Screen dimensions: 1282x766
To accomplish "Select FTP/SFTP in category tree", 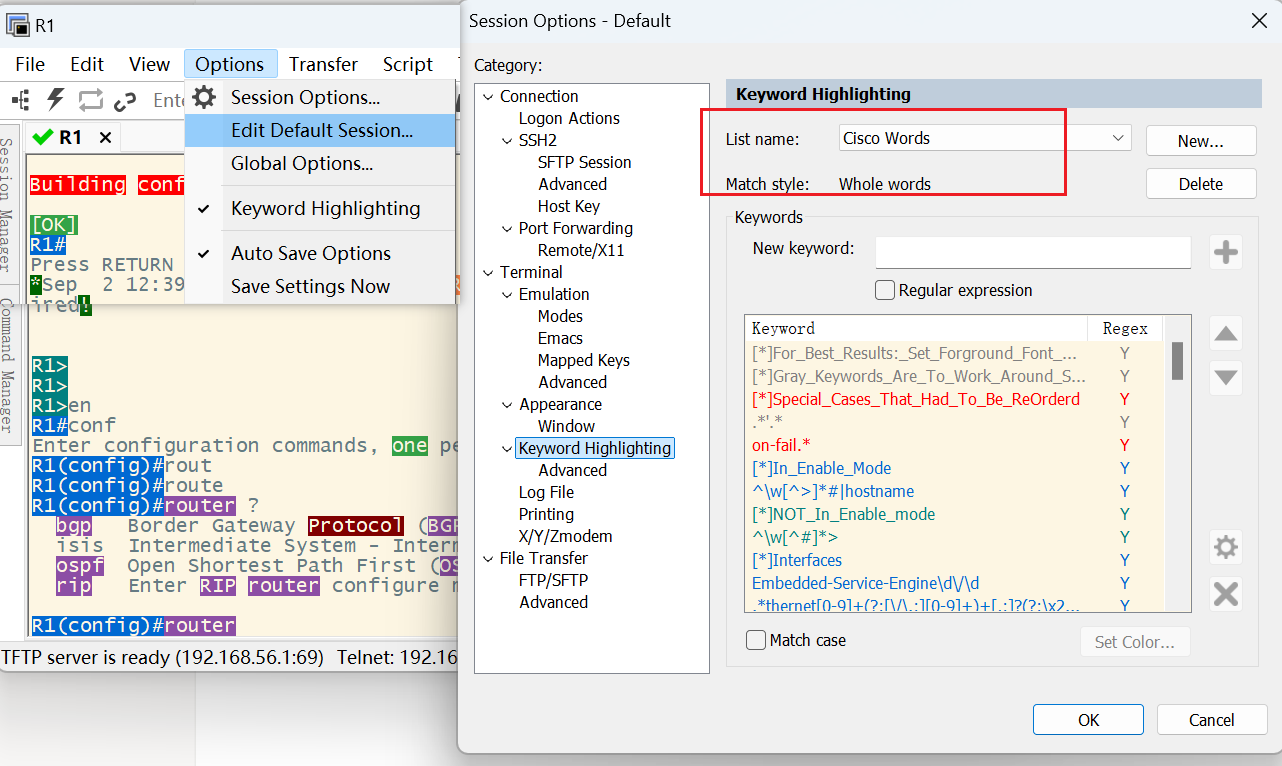I will click(553, 581).
